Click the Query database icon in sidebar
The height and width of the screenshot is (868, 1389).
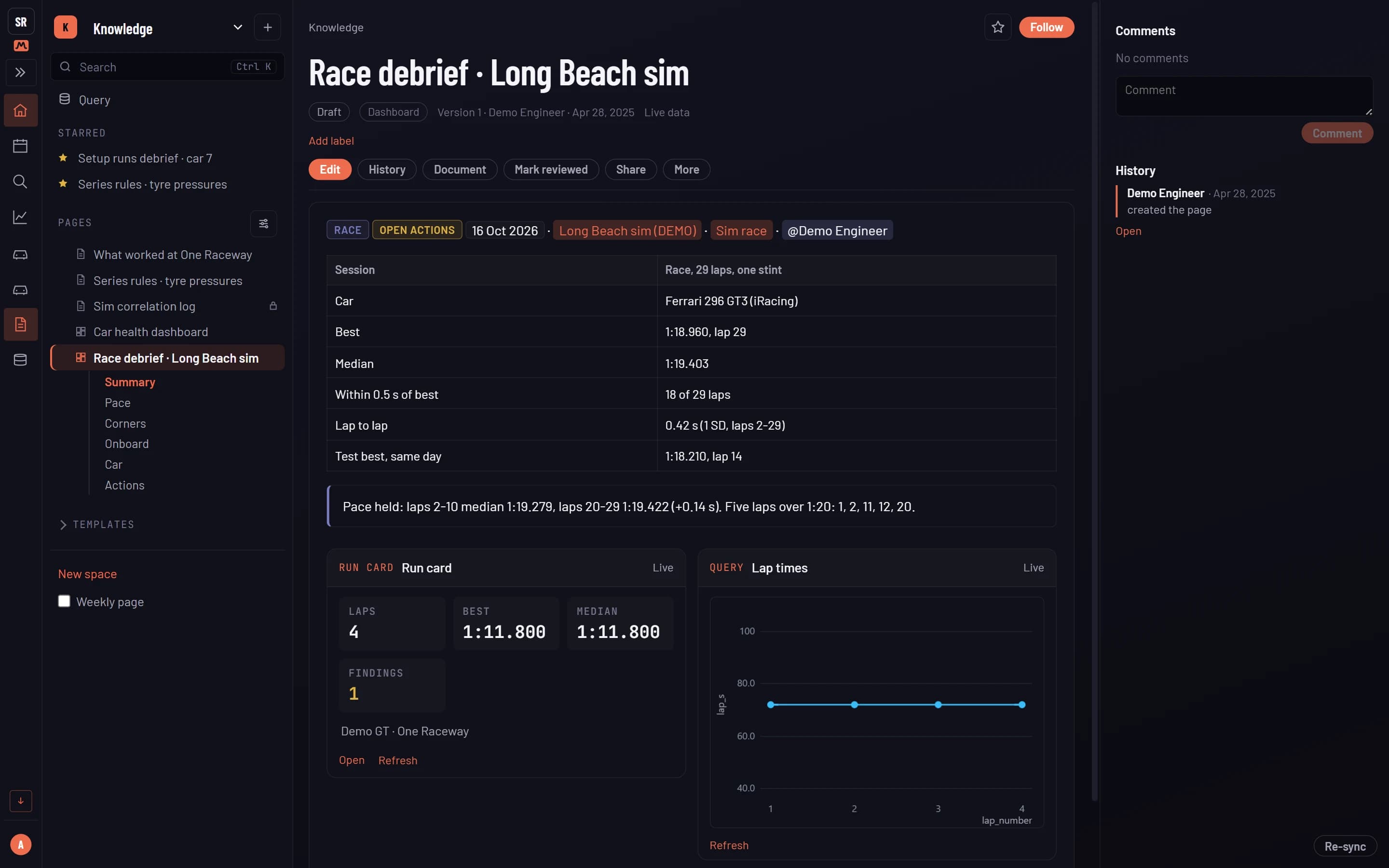tap(65, 99)
